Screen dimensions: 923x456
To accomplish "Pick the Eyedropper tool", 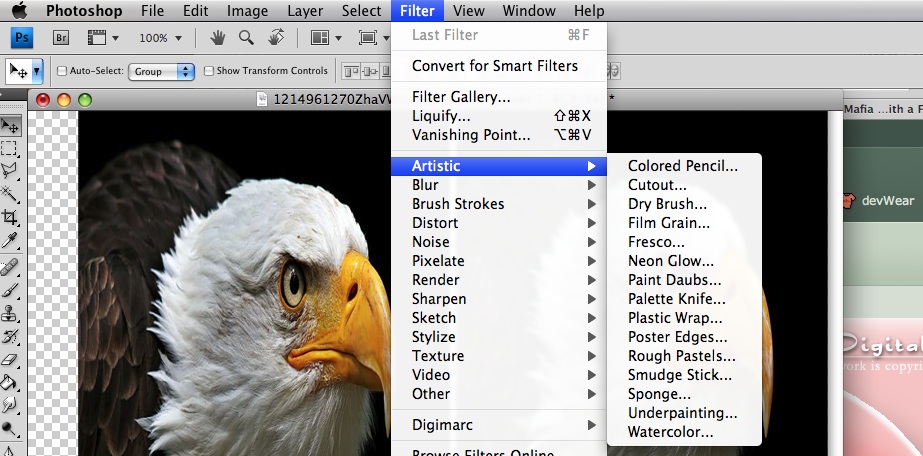I will pos(10,241).
